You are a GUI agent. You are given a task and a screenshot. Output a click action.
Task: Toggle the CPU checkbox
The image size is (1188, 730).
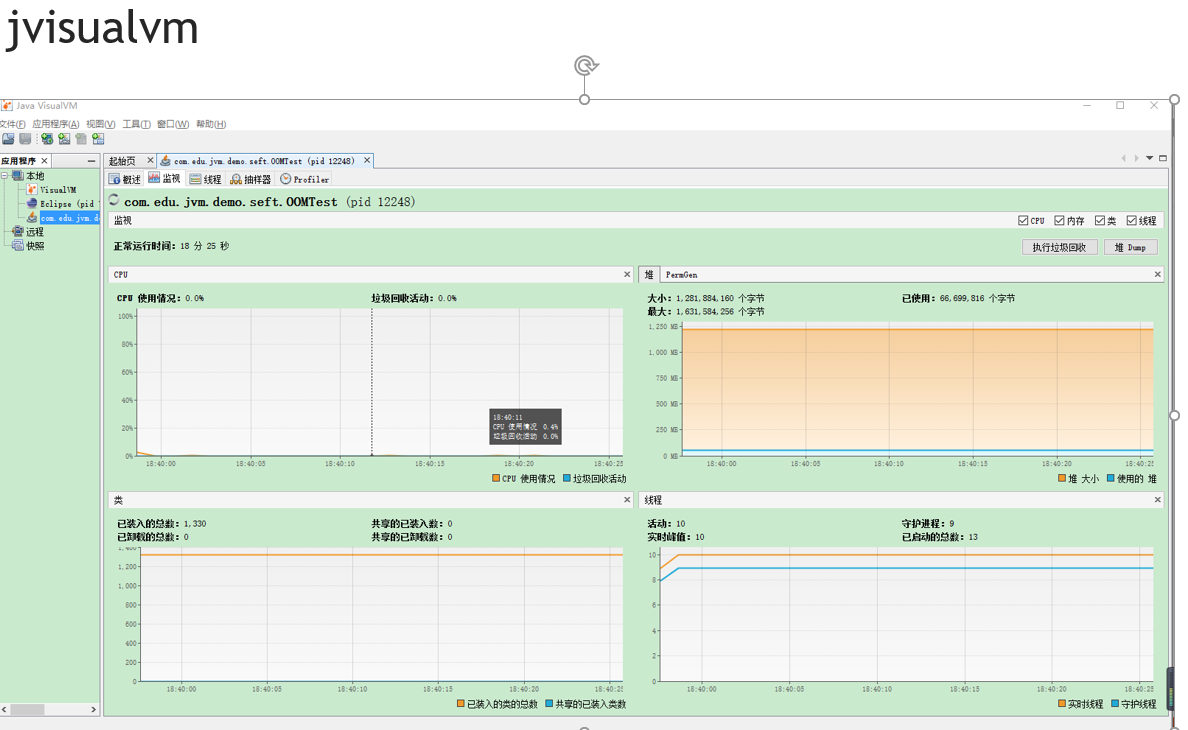tap(1024, 220)
